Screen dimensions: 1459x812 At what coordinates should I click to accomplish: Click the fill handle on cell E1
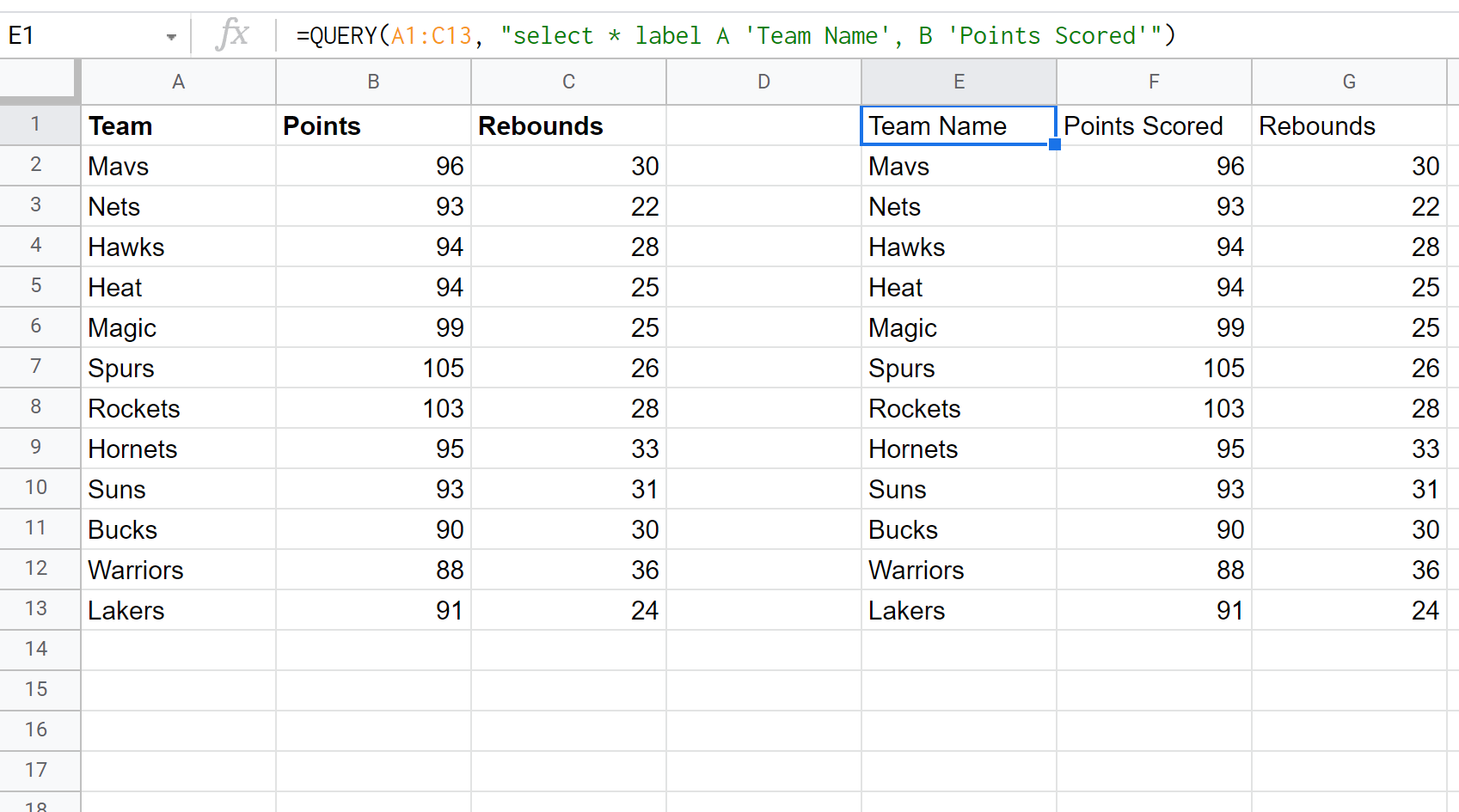tap(1055, 144)
